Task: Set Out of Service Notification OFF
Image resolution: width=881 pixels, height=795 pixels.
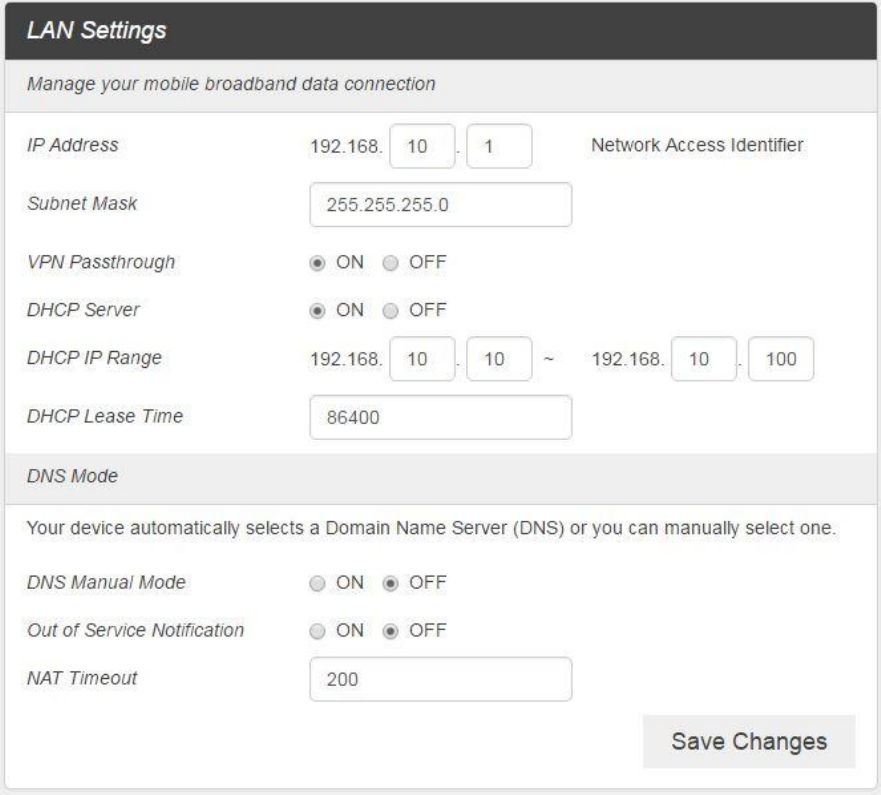Action: click(390, 631)
